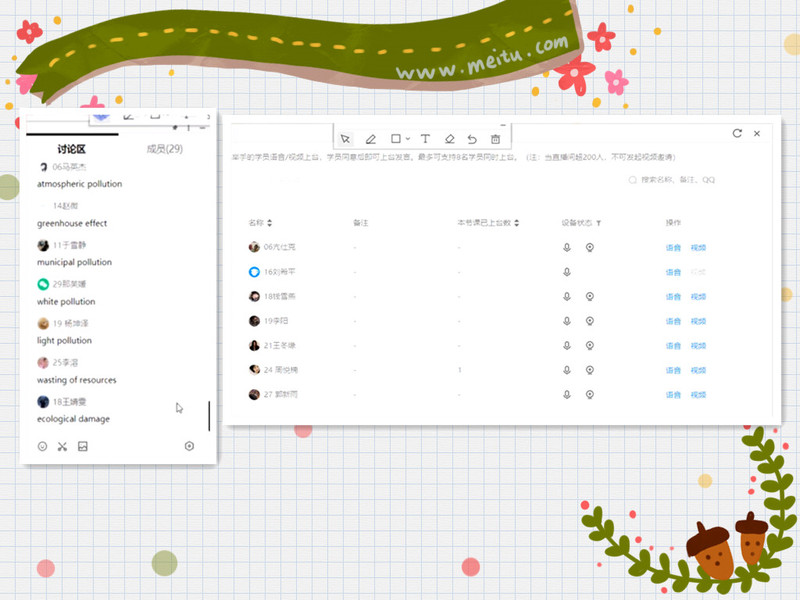800x600 pixels.
Task: Choose the rectangle shape tool
Action: coord(396,139)
